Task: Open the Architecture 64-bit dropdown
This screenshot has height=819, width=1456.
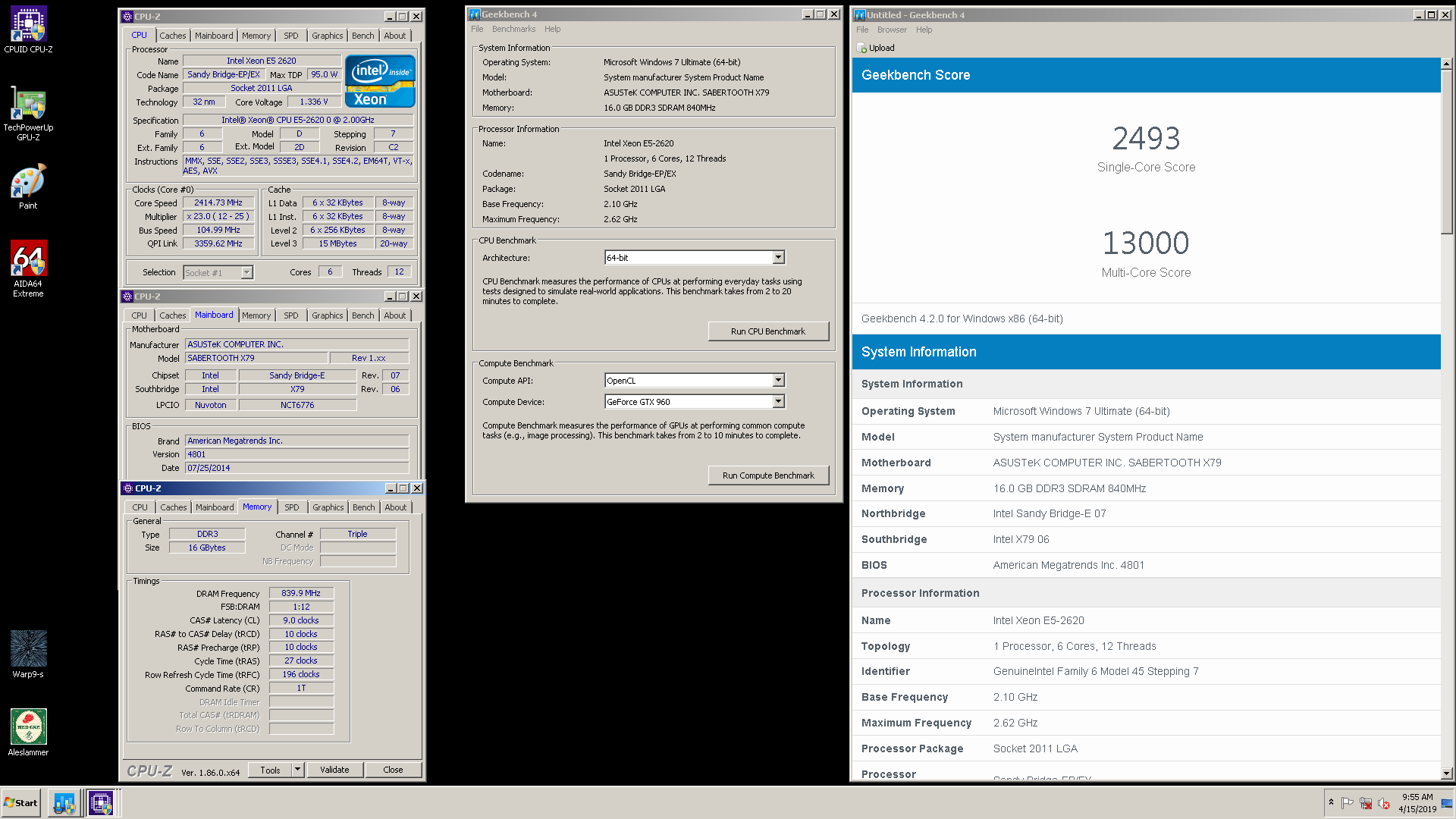Action: pyautogui.click(x=778, y=258)
